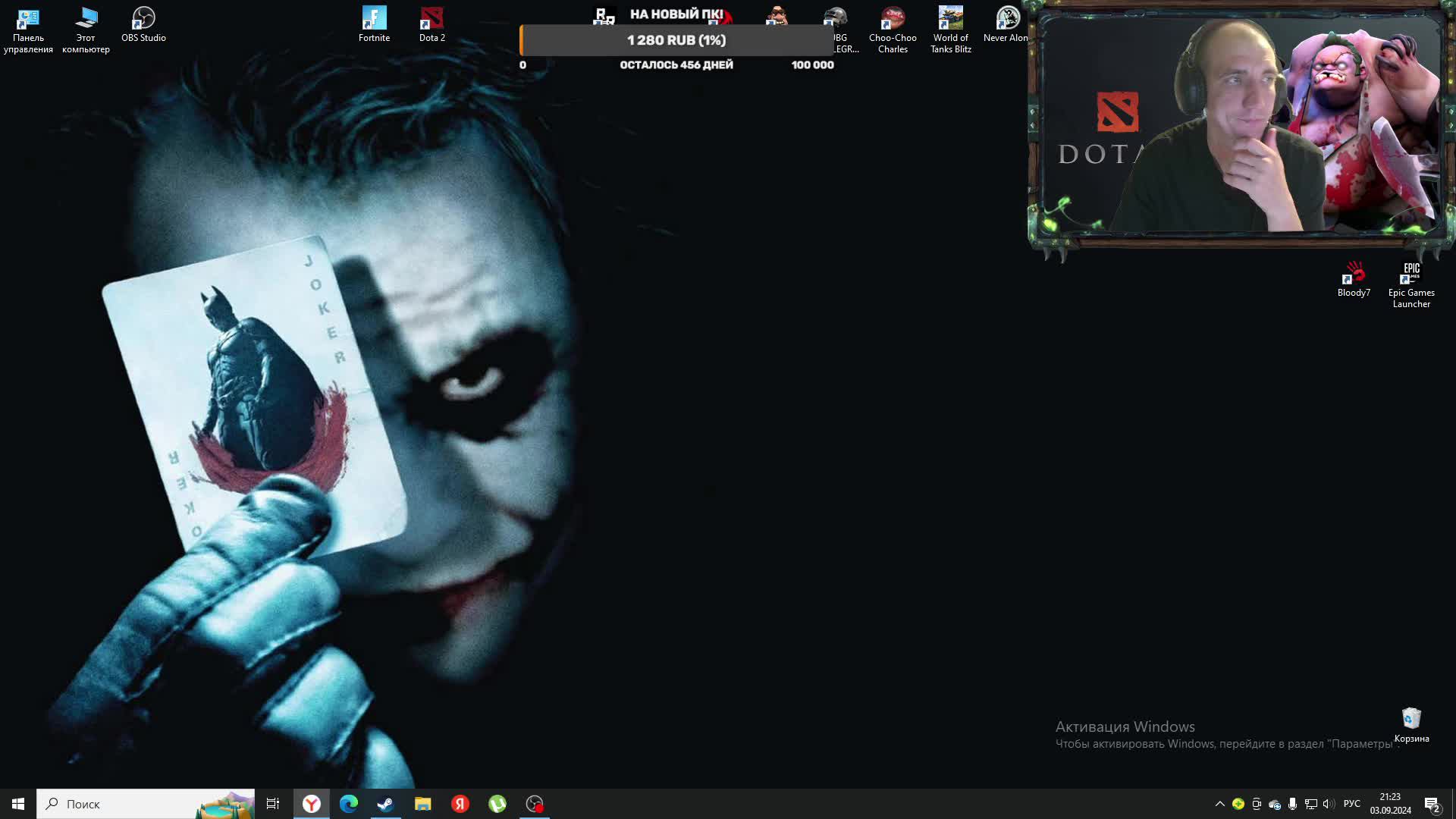Select the World of Tanks Blitz shortcut
1456x819 pixels.
point(950,30)
